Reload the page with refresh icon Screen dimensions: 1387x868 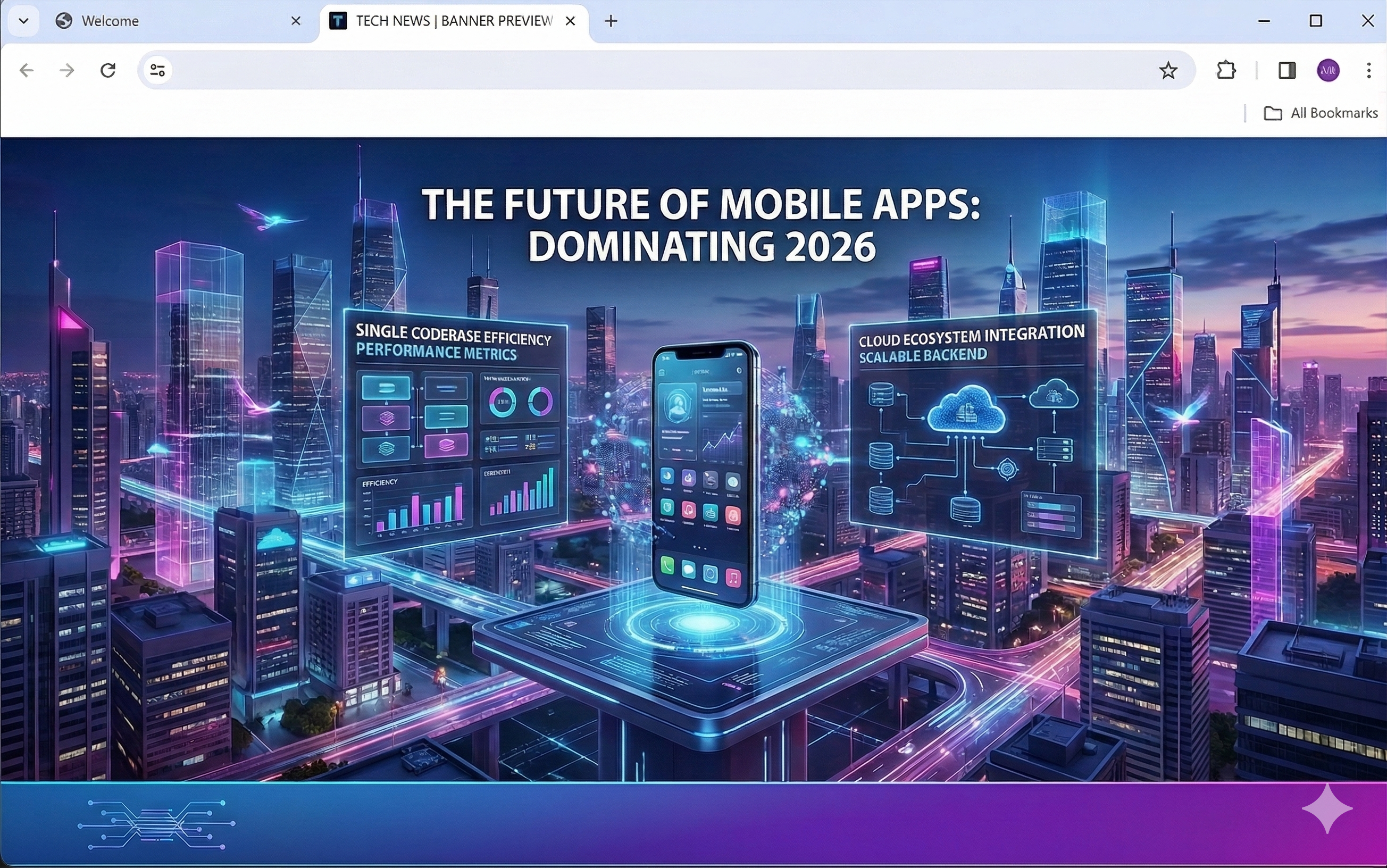(x=108, y=71)
